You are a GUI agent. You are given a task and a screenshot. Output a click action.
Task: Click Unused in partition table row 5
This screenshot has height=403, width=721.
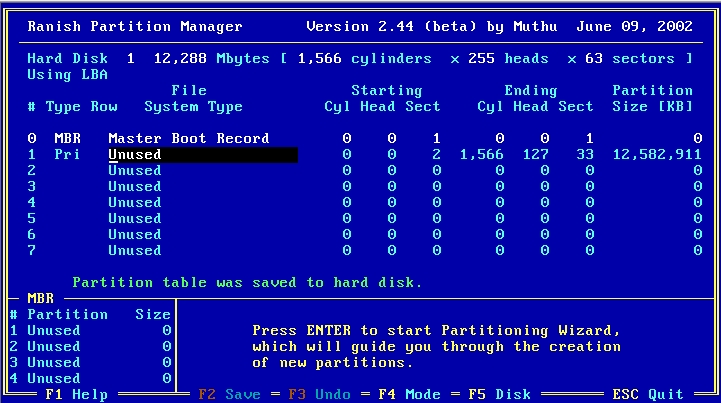(135, 219)
